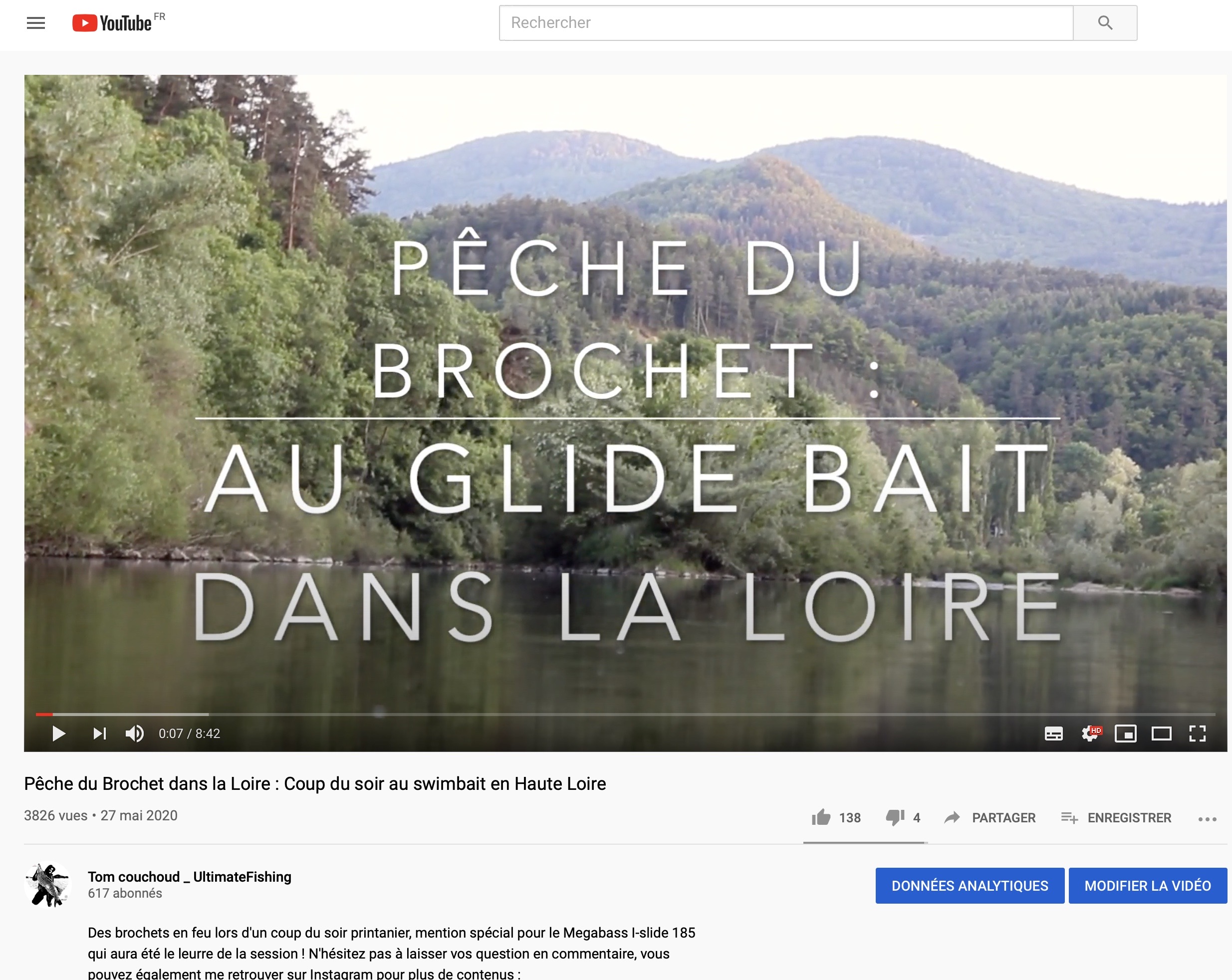The image size is (1232, 980).
Task: Play the video
Action: pos(58,733)
